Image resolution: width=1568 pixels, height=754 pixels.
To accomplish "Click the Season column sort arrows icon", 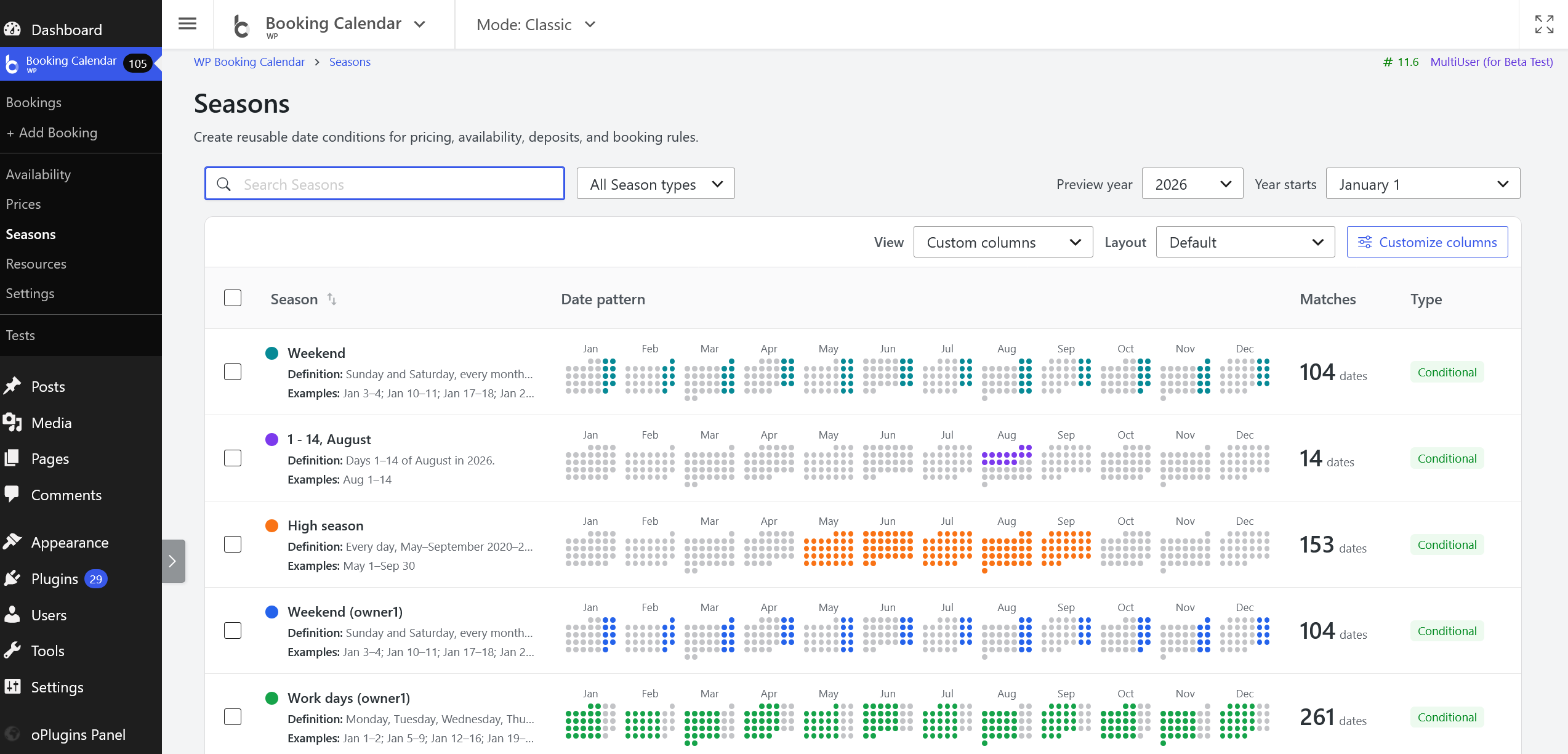I will click(x=332, y=299).
